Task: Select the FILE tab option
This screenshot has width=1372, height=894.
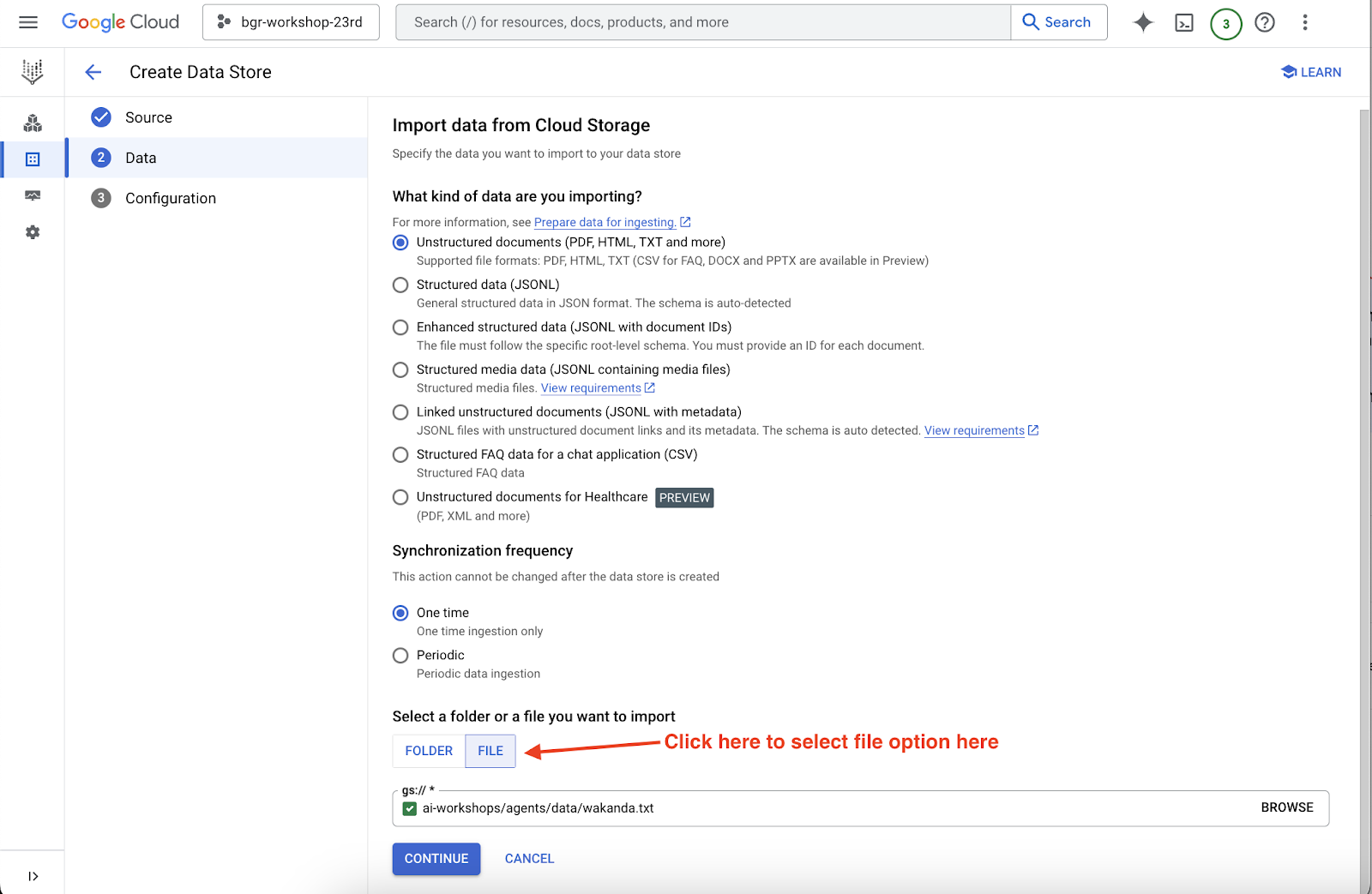Action: (490, 751)
